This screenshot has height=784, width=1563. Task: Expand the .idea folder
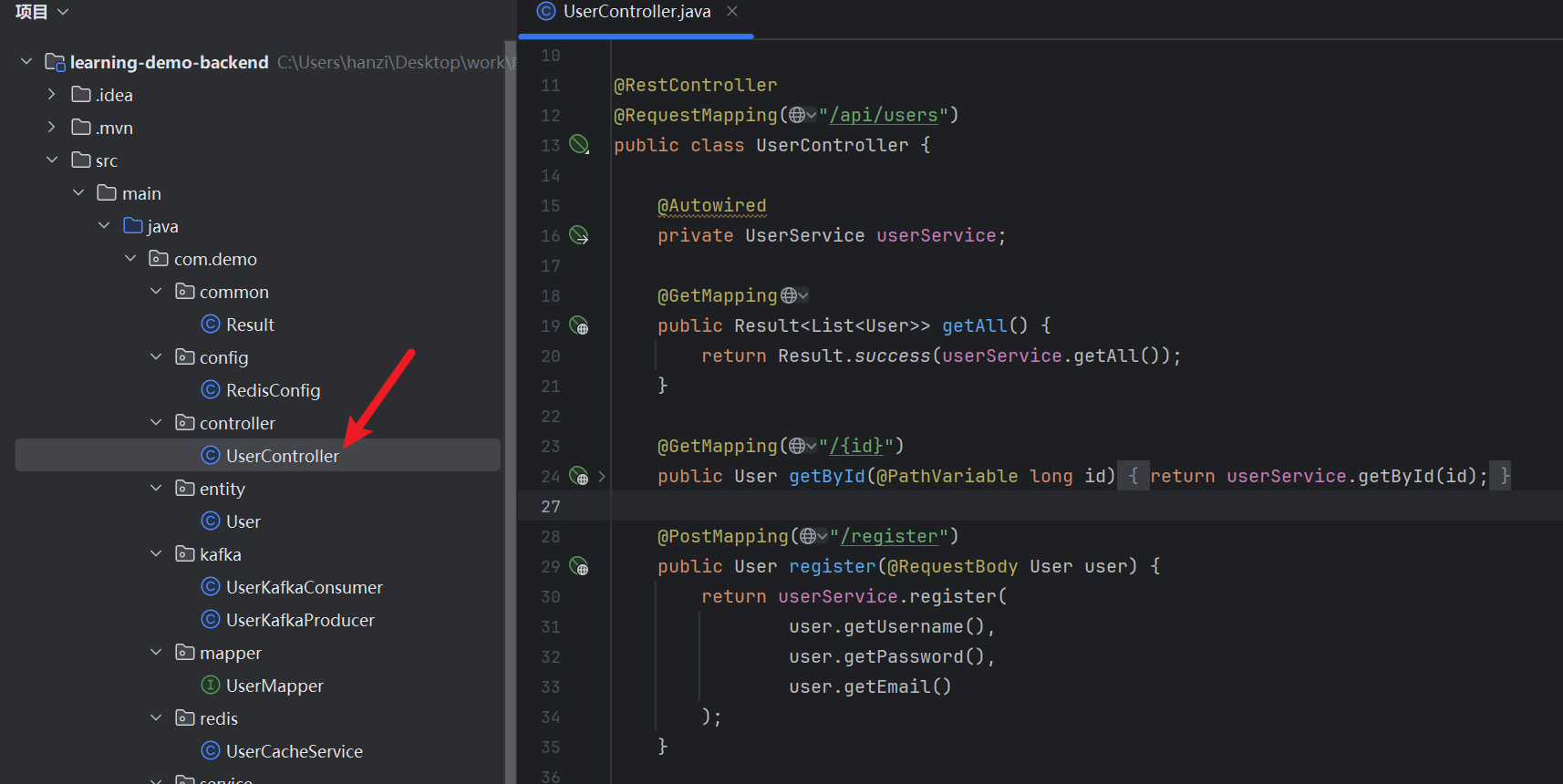tap(52, 95)
